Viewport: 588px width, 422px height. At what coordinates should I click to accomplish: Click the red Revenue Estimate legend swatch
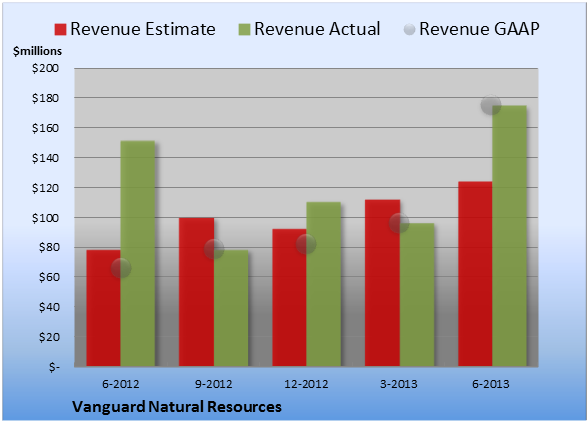60,30
